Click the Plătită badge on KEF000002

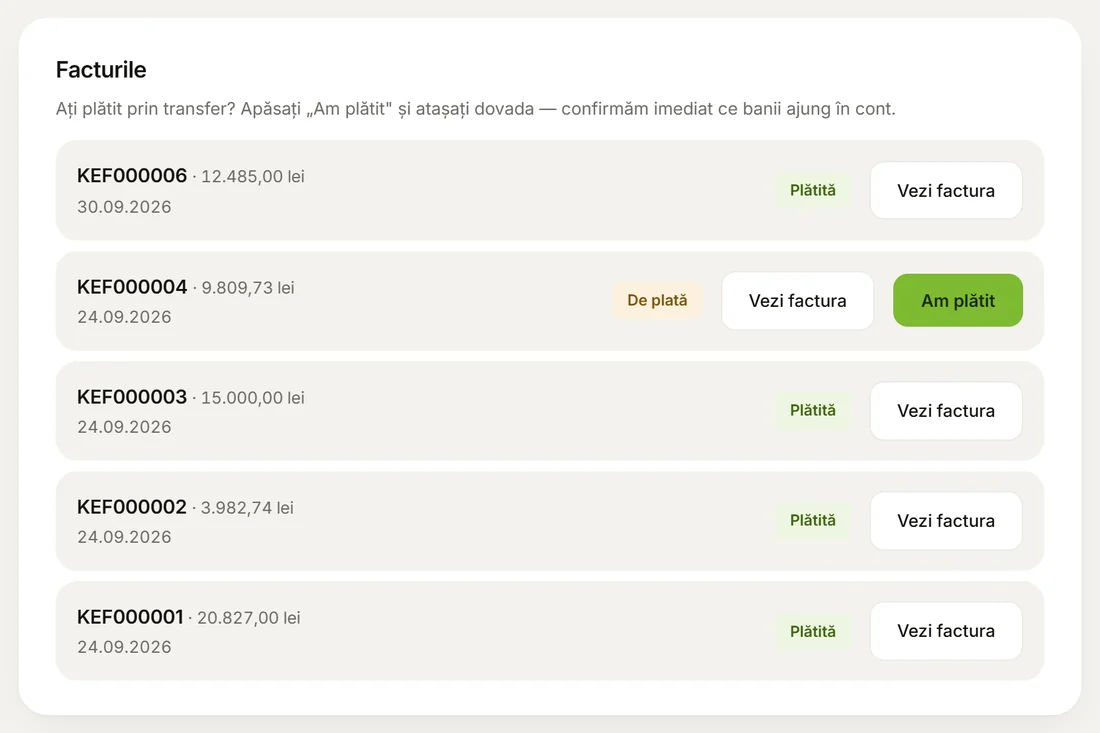tap(812, 520)
